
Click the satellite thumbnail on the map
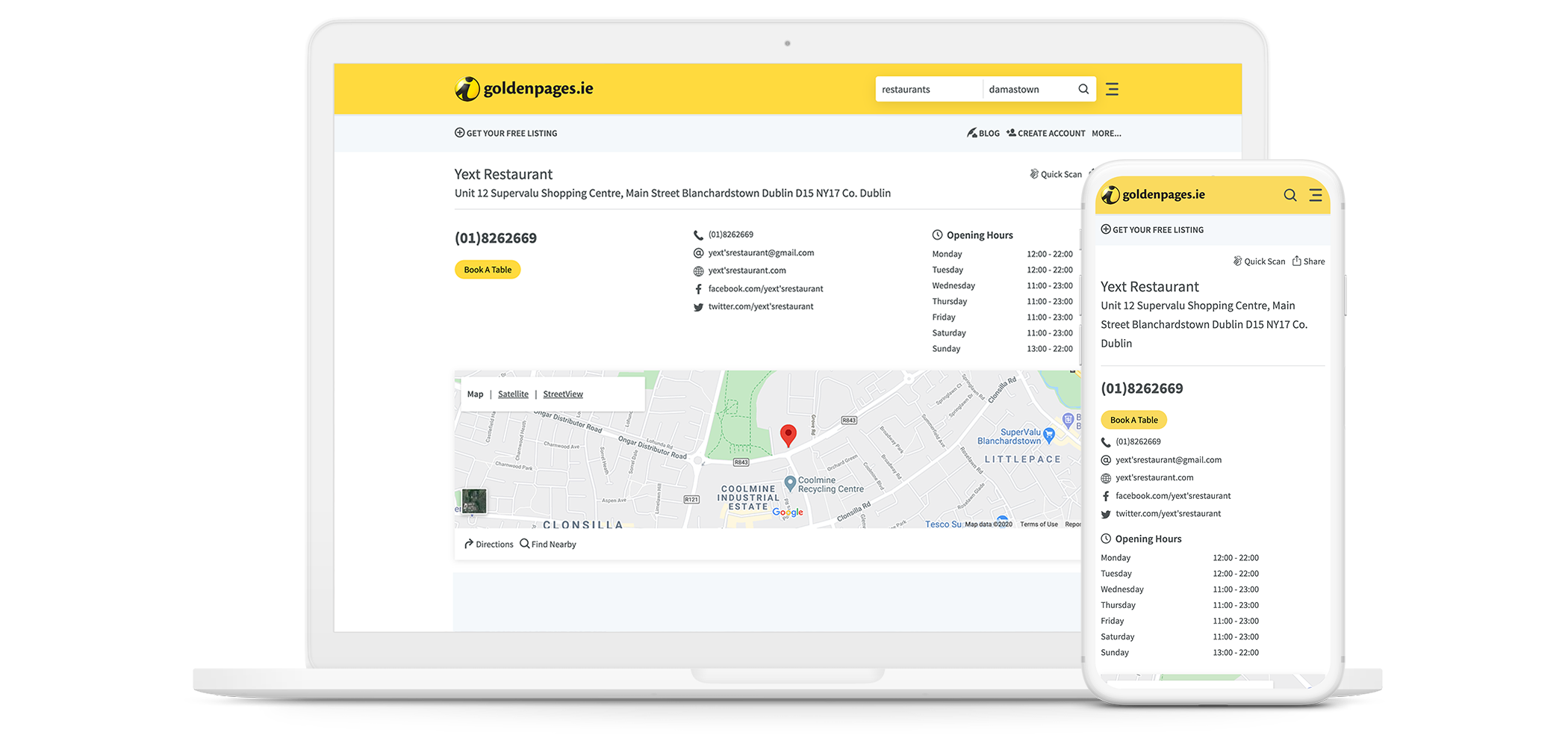(474, 500)
